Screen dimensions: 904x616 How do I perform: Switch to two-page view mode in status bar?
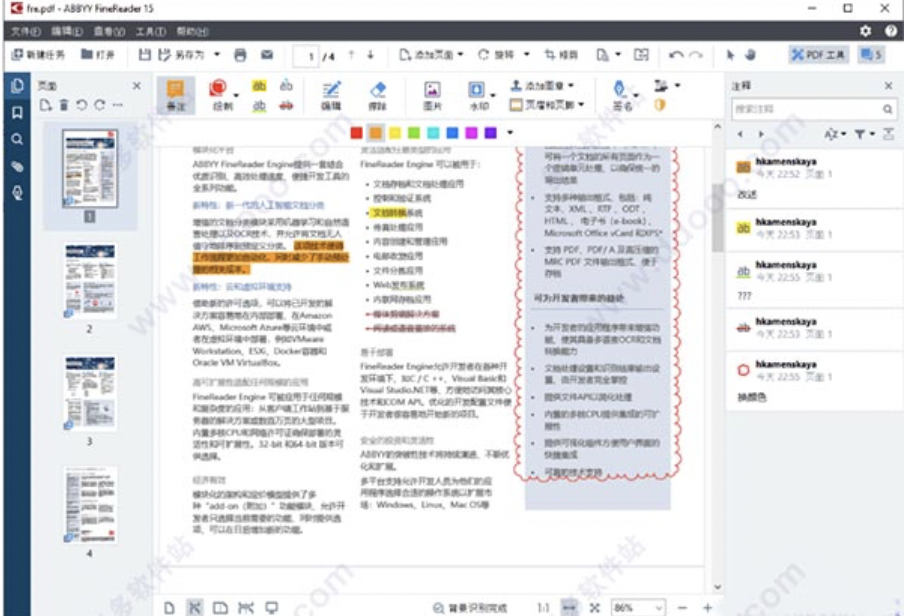point(220,608)
